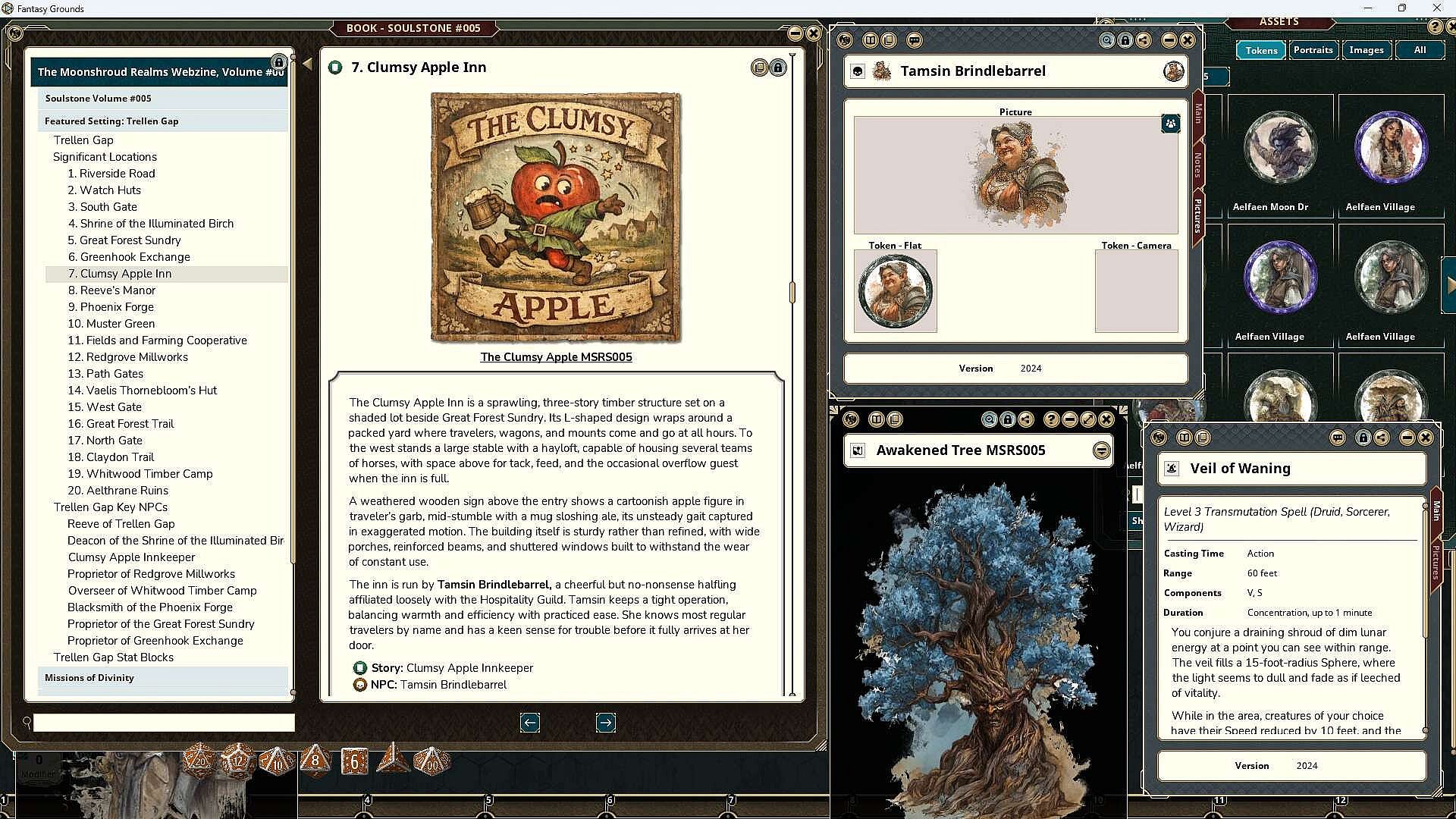
Task: Open Blacksmith of the Phoenix Forge entry
Action: [150, 607]
